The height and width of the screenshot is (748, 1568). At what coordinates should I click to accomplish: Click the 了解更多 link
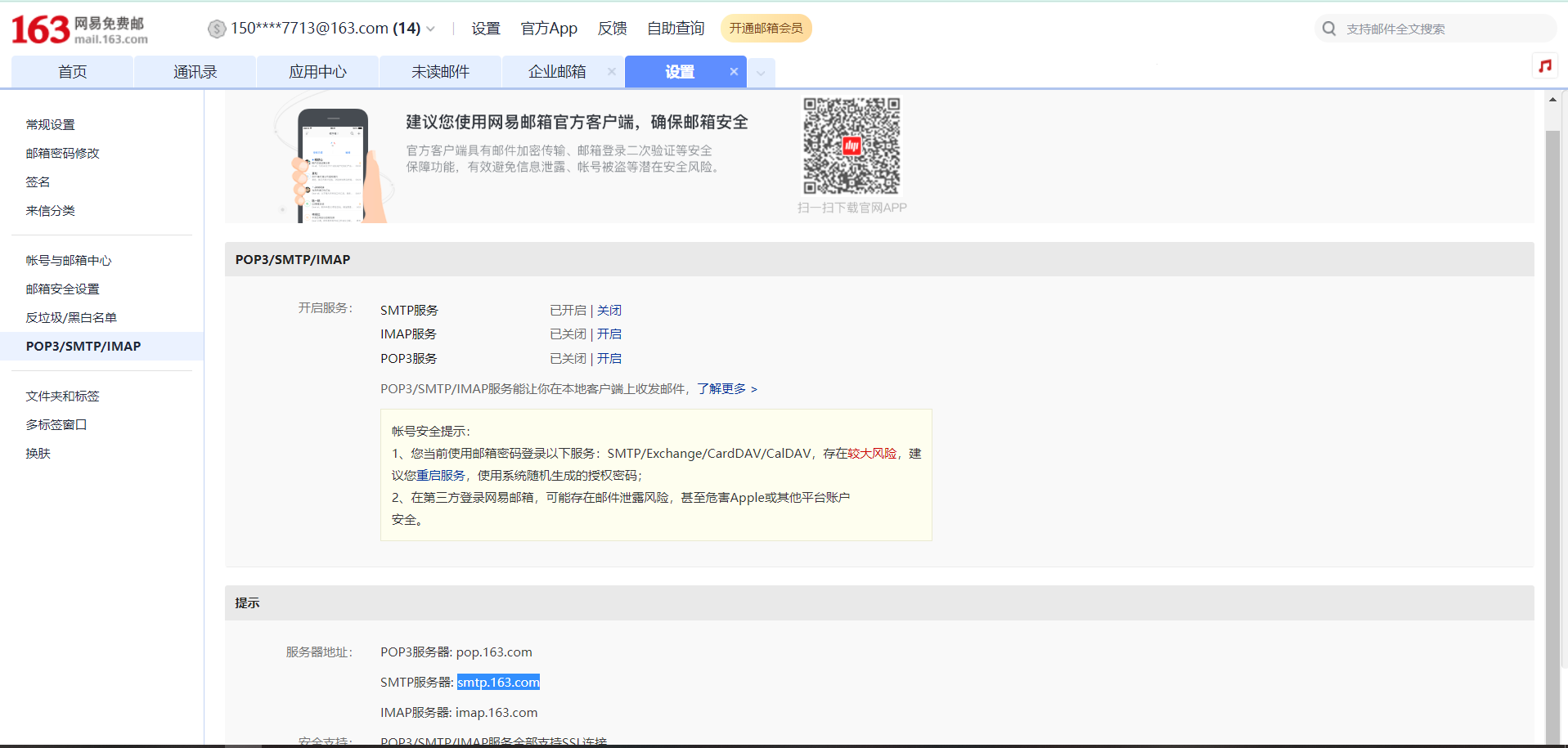(x=727, y=388)
